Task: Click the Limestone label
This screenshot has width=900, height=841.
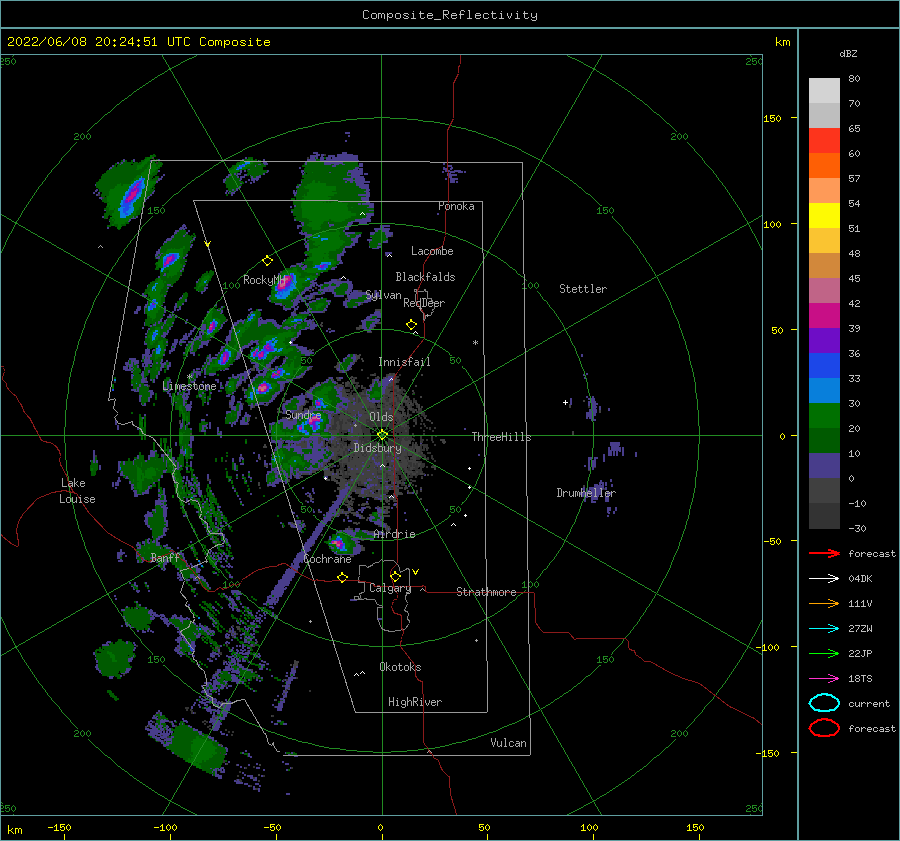Action: coord(189,386)
